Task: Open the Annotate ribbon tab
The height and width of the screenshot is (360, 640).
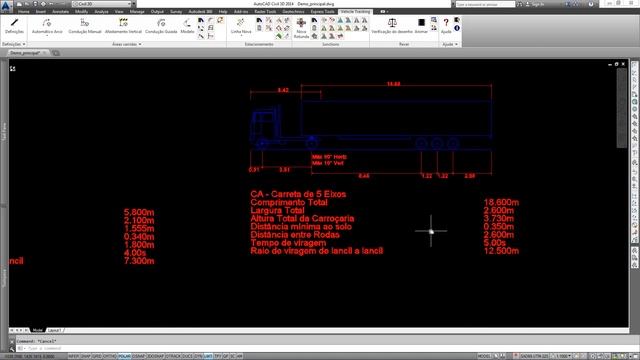Action: point(60,11)
